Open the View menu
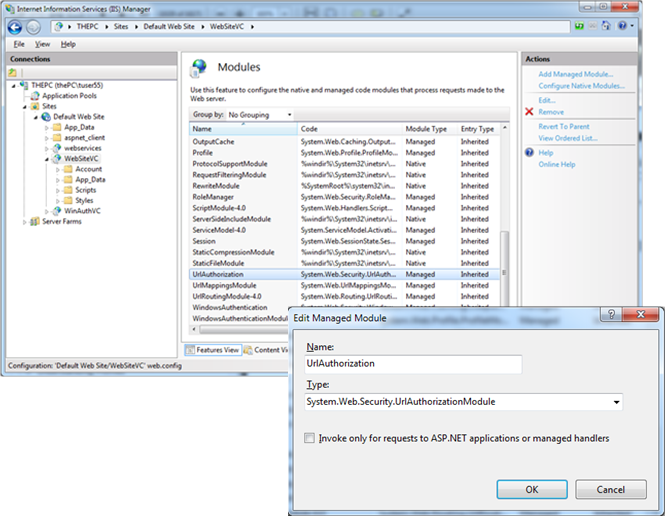 pyautogui.click(x=42, y=44)
